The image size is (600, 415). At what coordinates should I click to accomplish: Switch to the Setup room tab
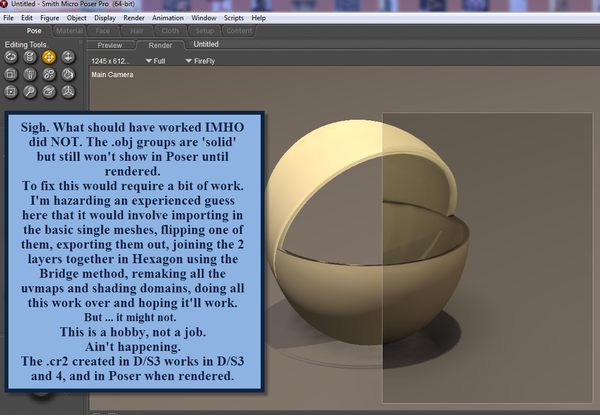coord(205,31)
